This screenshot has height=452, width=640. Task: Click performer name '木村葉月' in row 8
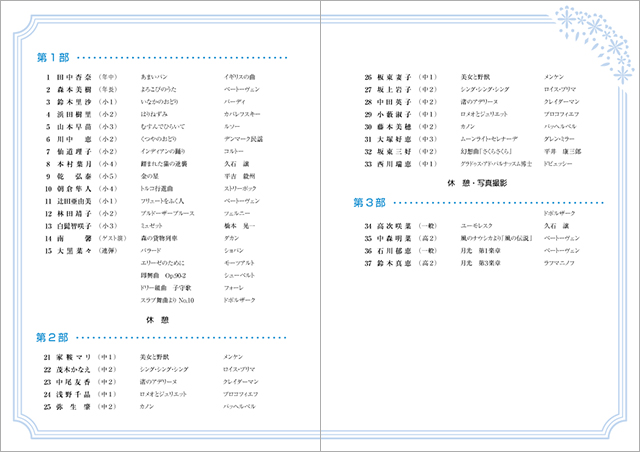point(74,164)
